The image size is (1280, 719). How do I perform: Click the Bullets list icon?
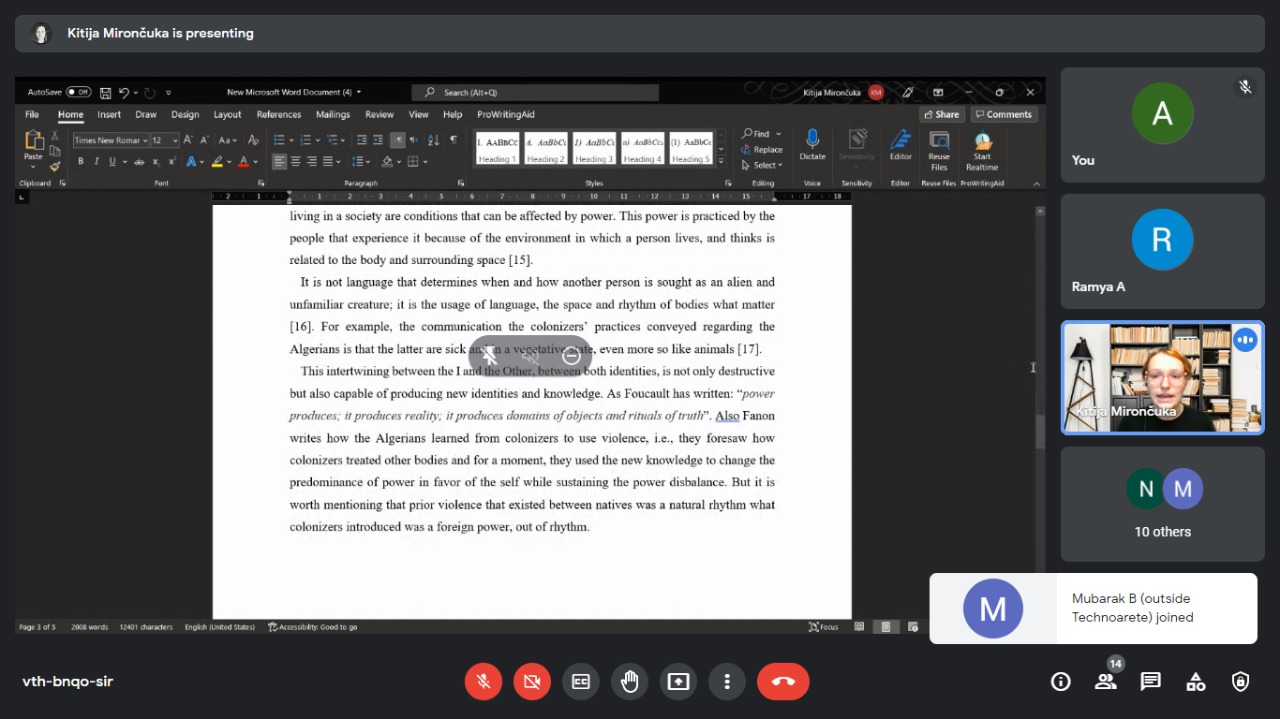pos(279,140)
